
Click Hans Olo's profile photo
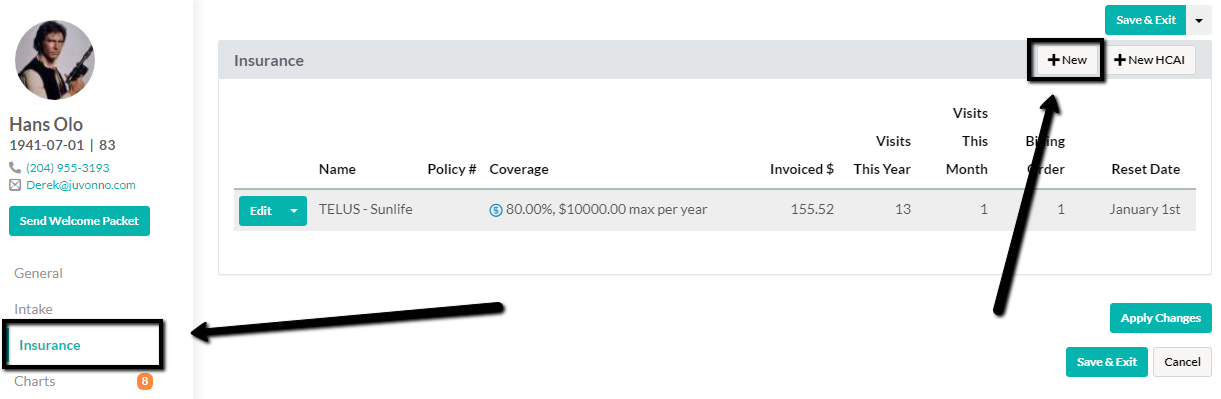coord(55,60)
